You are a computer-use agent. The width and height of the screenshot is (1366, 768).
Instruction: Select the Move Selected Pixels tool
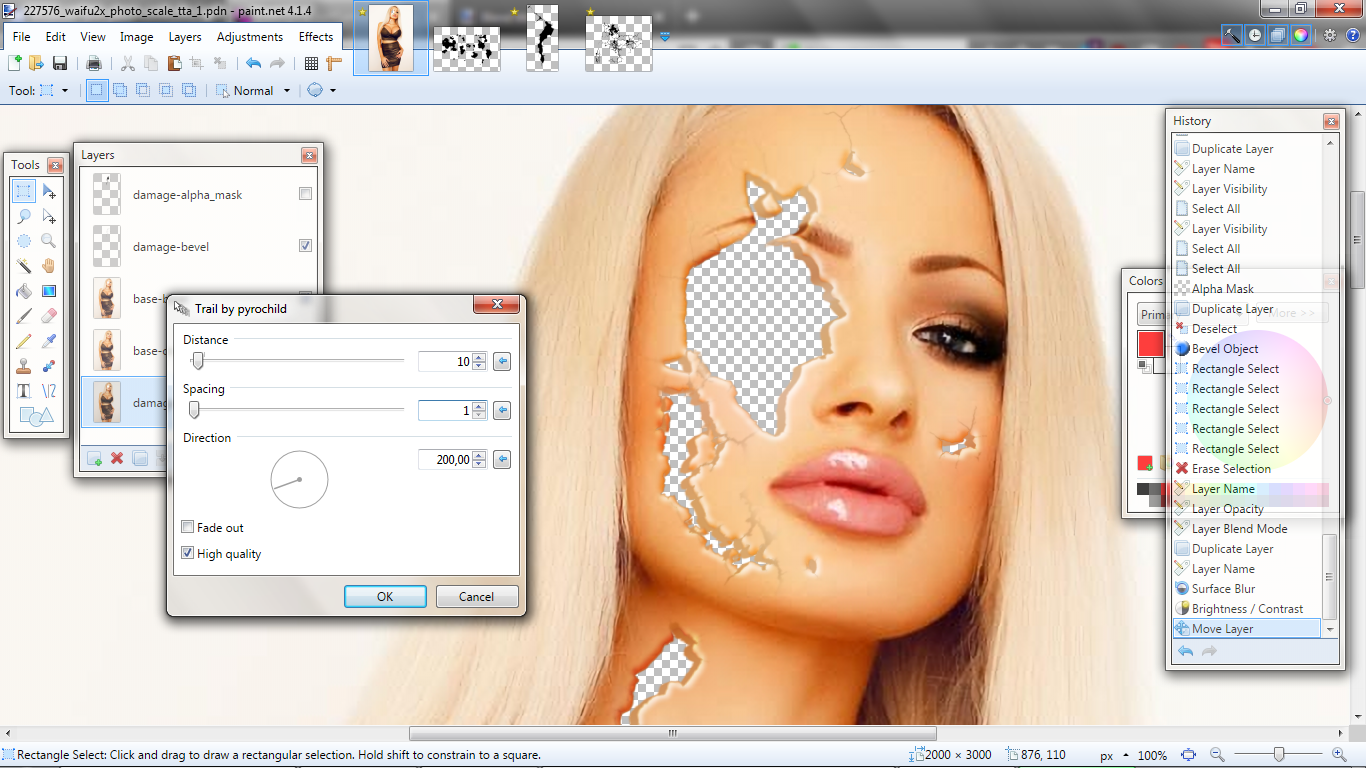[x=49, y=191]
